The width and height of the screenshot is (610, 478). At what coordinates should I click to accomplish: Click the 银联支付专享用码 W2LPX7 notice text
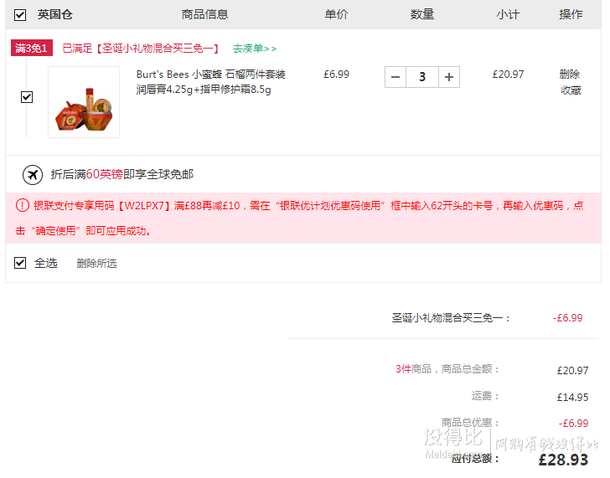click(300, 218)
